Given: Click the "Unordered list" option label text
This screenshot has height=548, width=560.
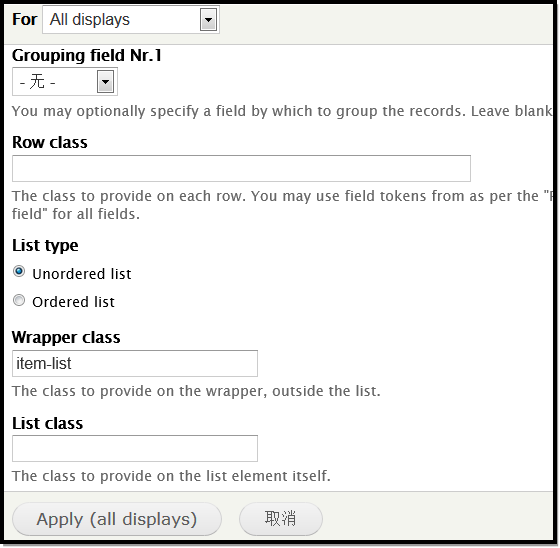Looking at the screenshot, I should tap(82, 274).
